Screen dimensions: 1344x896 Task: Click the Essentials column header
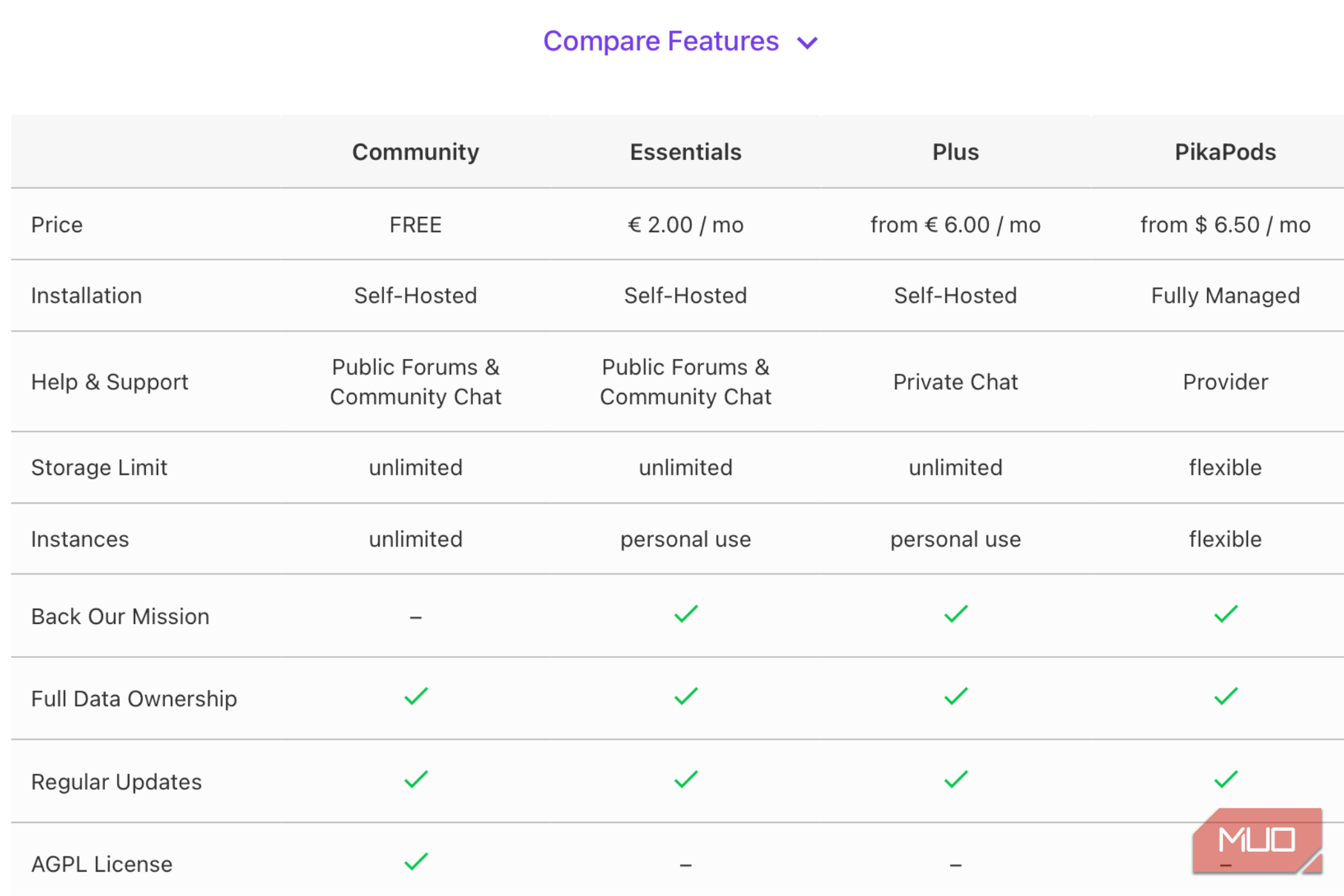point(685,152)
